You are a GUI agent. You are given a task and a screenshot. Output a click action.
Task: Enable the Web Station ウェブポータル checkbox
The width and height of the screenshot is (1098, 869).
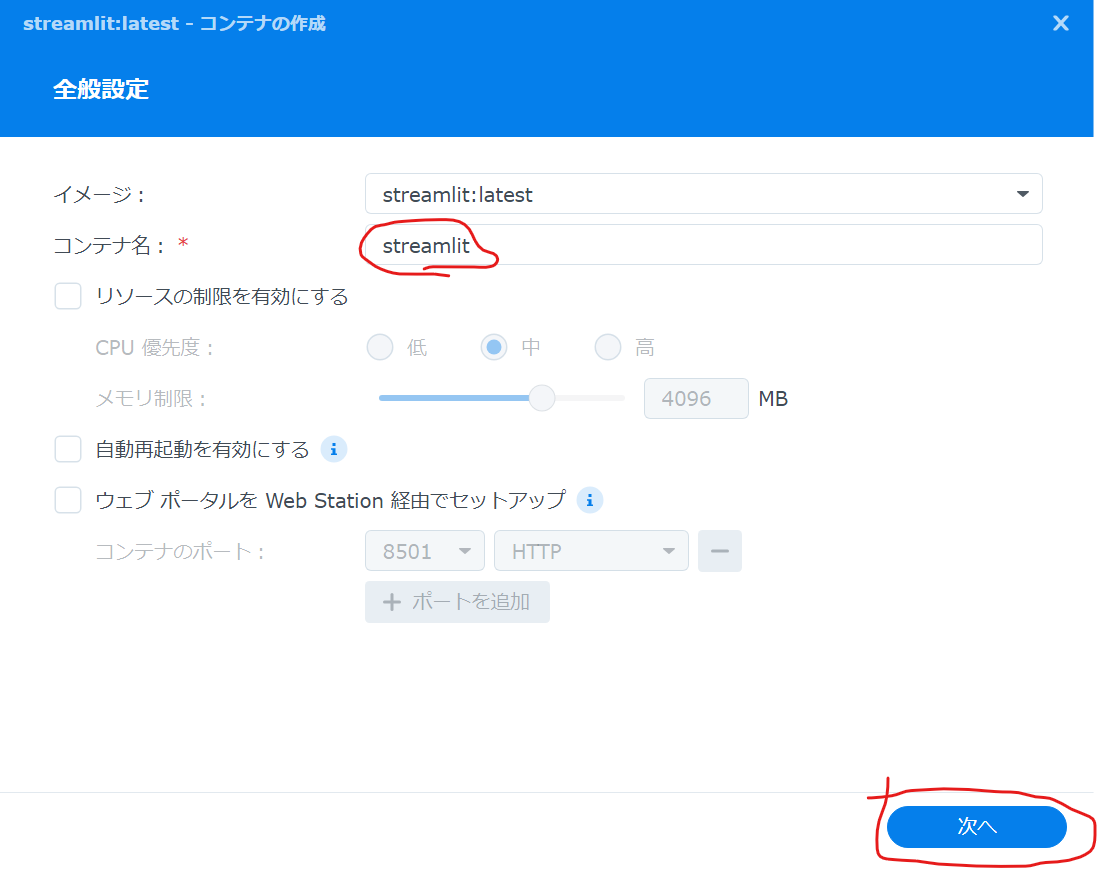pos(68,500)
